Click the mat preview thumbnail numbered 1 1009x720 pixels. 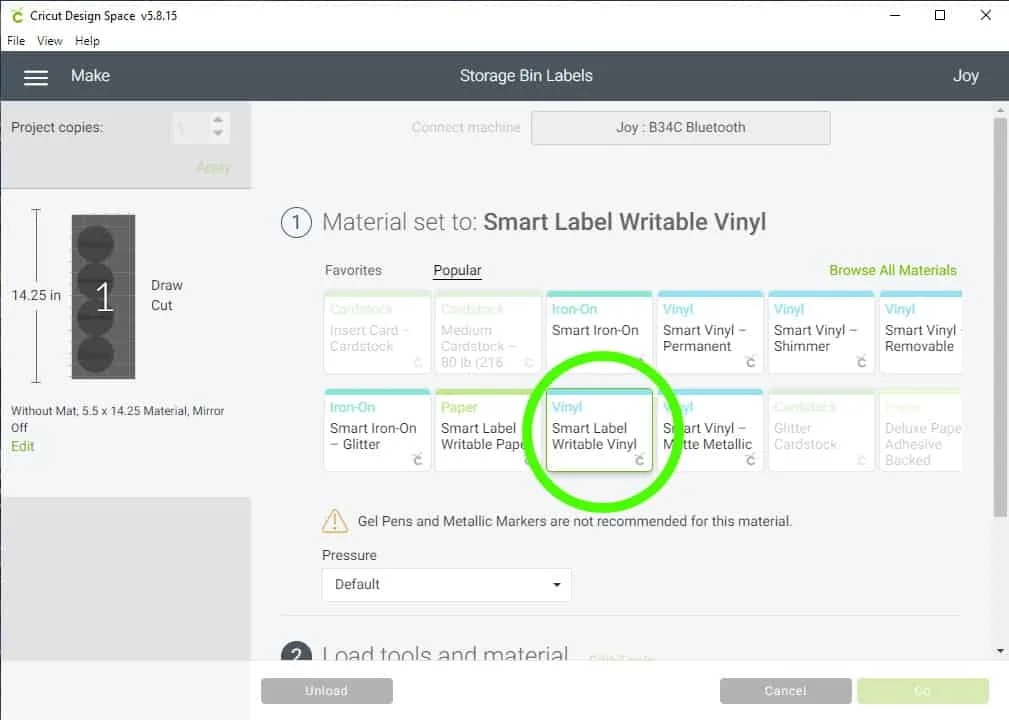tap(103, 297)
